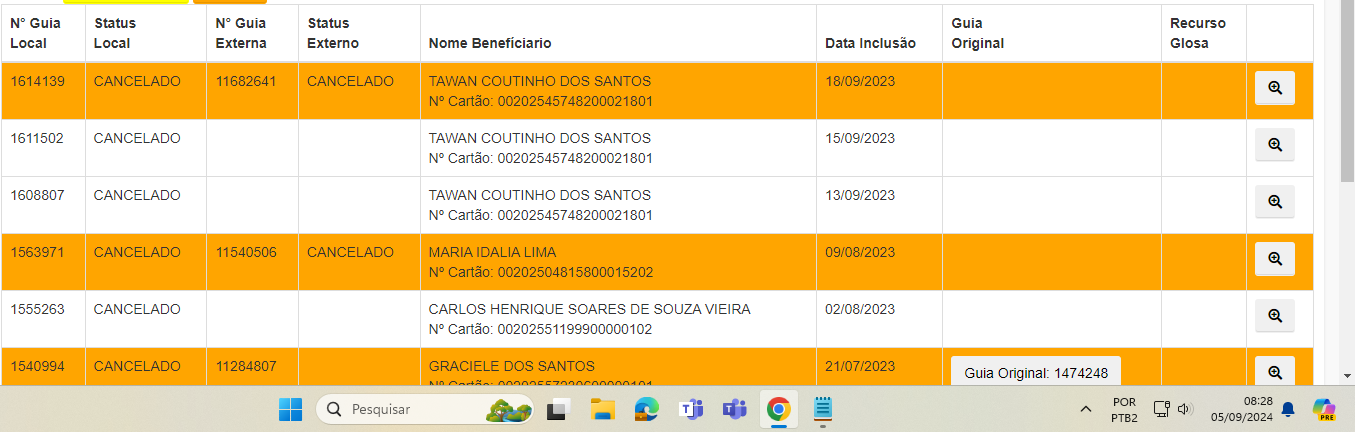1355x432 pixels.
Task: Select local guia number 1555263
Action: pyautogui.click(x=37, y=309)
